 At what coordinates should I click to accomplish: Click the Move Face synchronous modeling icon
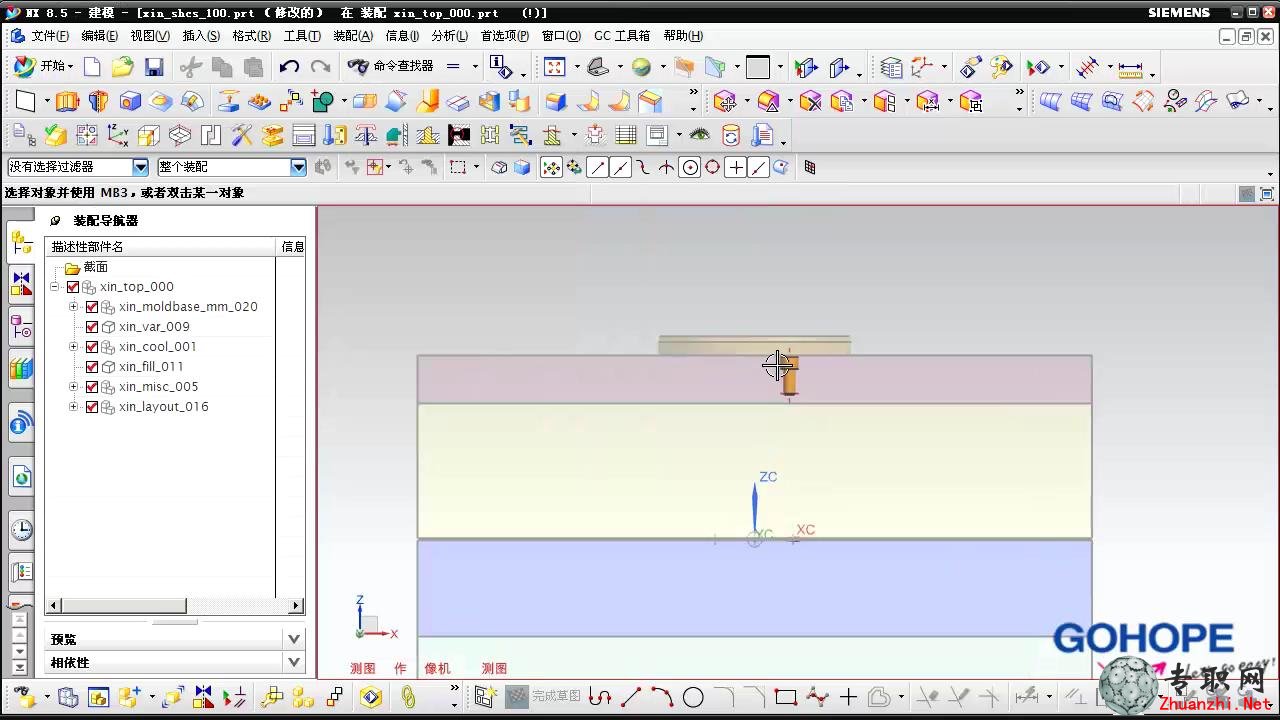tap(725, 101)
